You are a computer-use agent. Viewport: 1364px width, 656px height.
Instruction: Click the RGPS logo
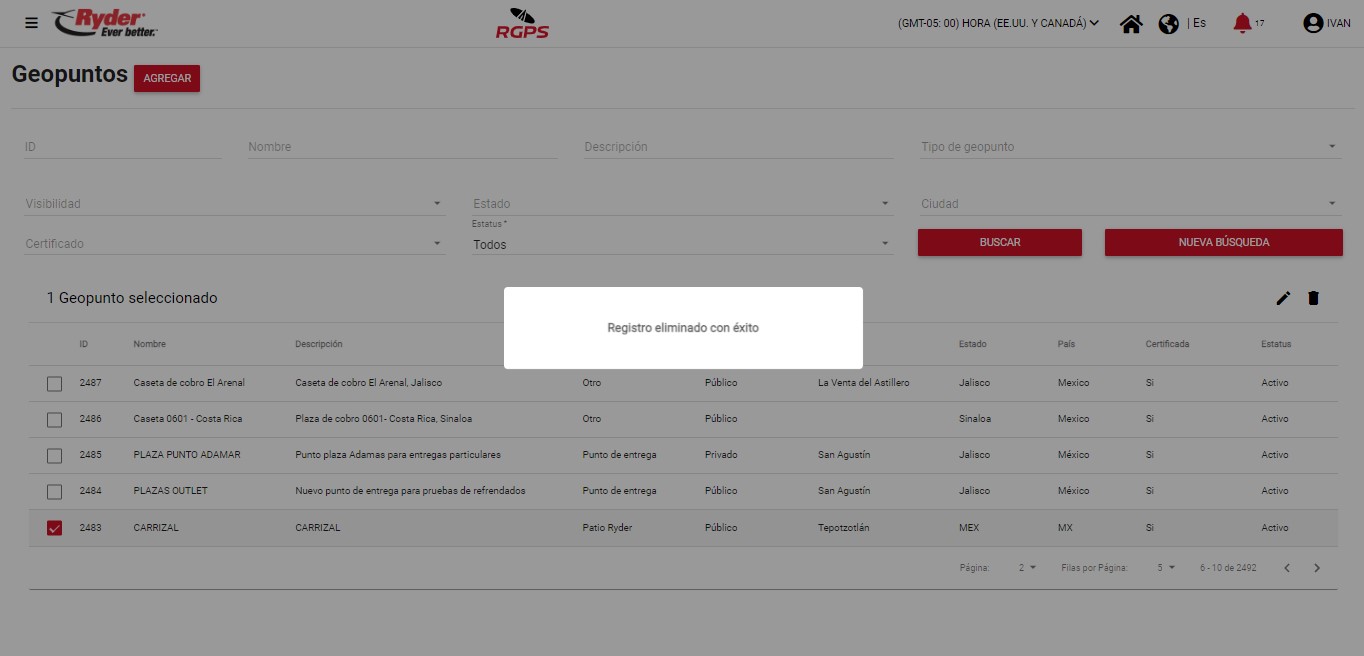[522, 24]
